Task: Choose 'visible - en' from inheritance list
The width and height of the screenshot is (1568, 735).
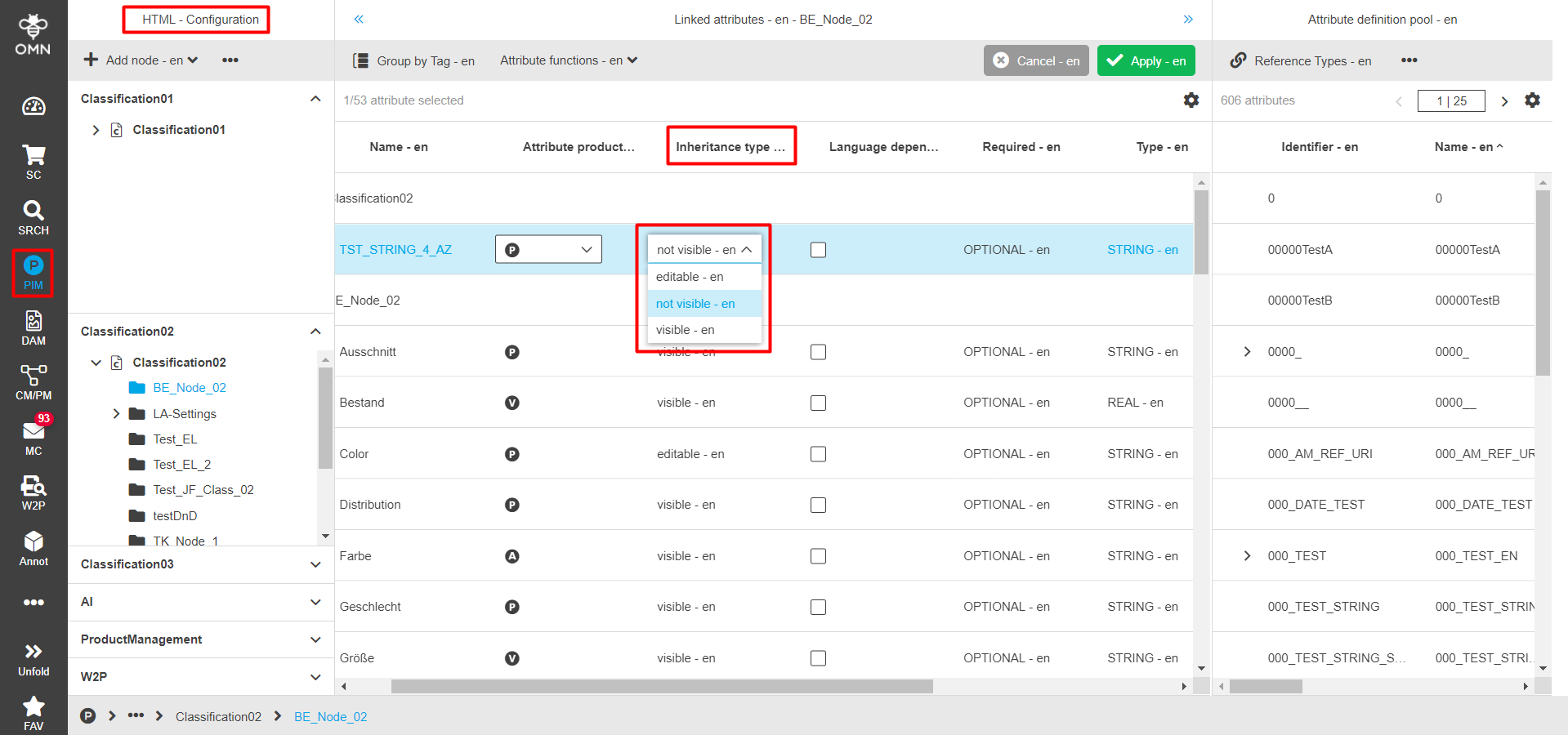Action: point(685,330)
